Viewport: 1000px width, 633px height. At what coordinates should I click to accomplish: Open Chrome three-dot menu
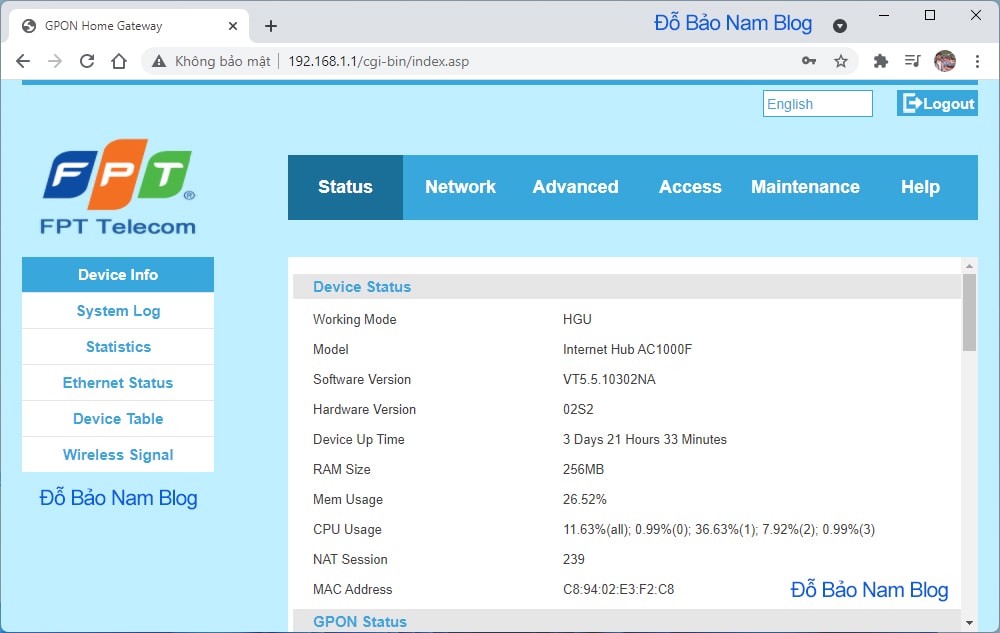977,61
